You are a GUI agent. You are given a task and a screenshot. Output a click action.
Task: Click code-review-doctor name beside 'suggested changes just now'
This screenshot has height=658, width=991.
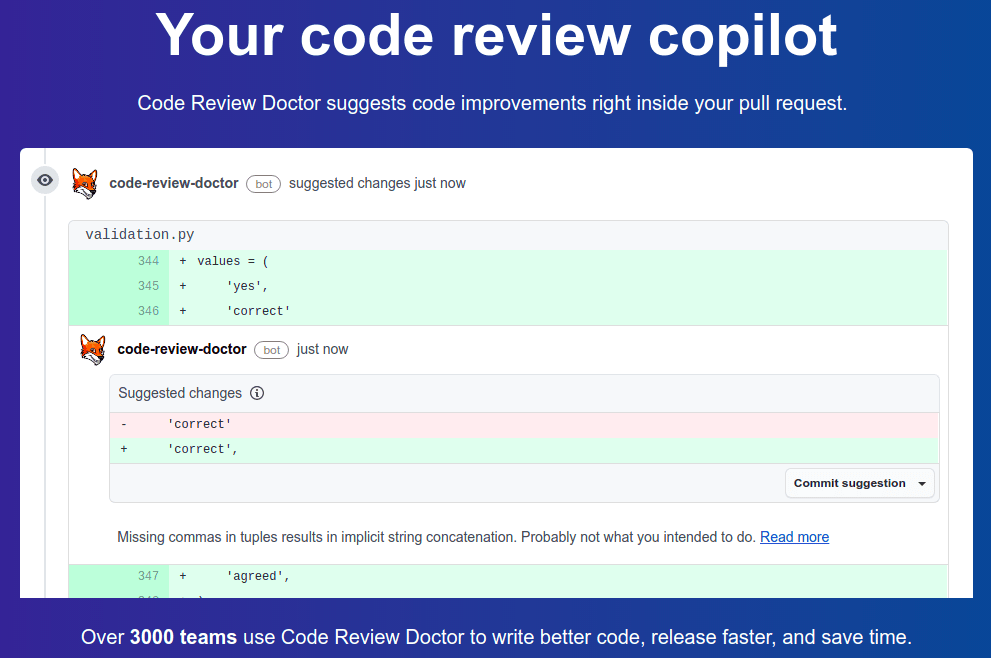coord(174,183)
